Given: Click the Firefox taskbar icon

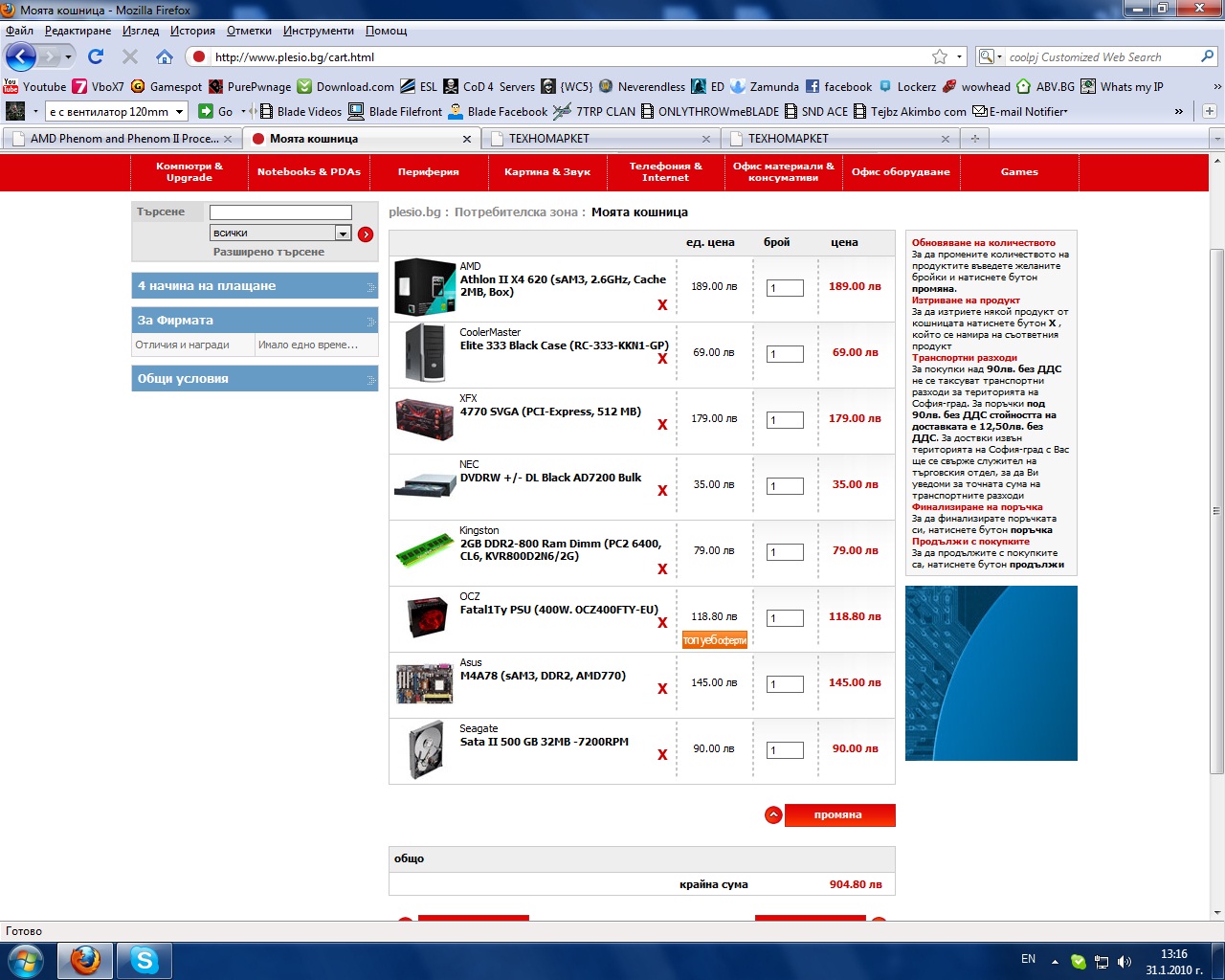Looking at the screenshot, I should [x=85, y=960].
